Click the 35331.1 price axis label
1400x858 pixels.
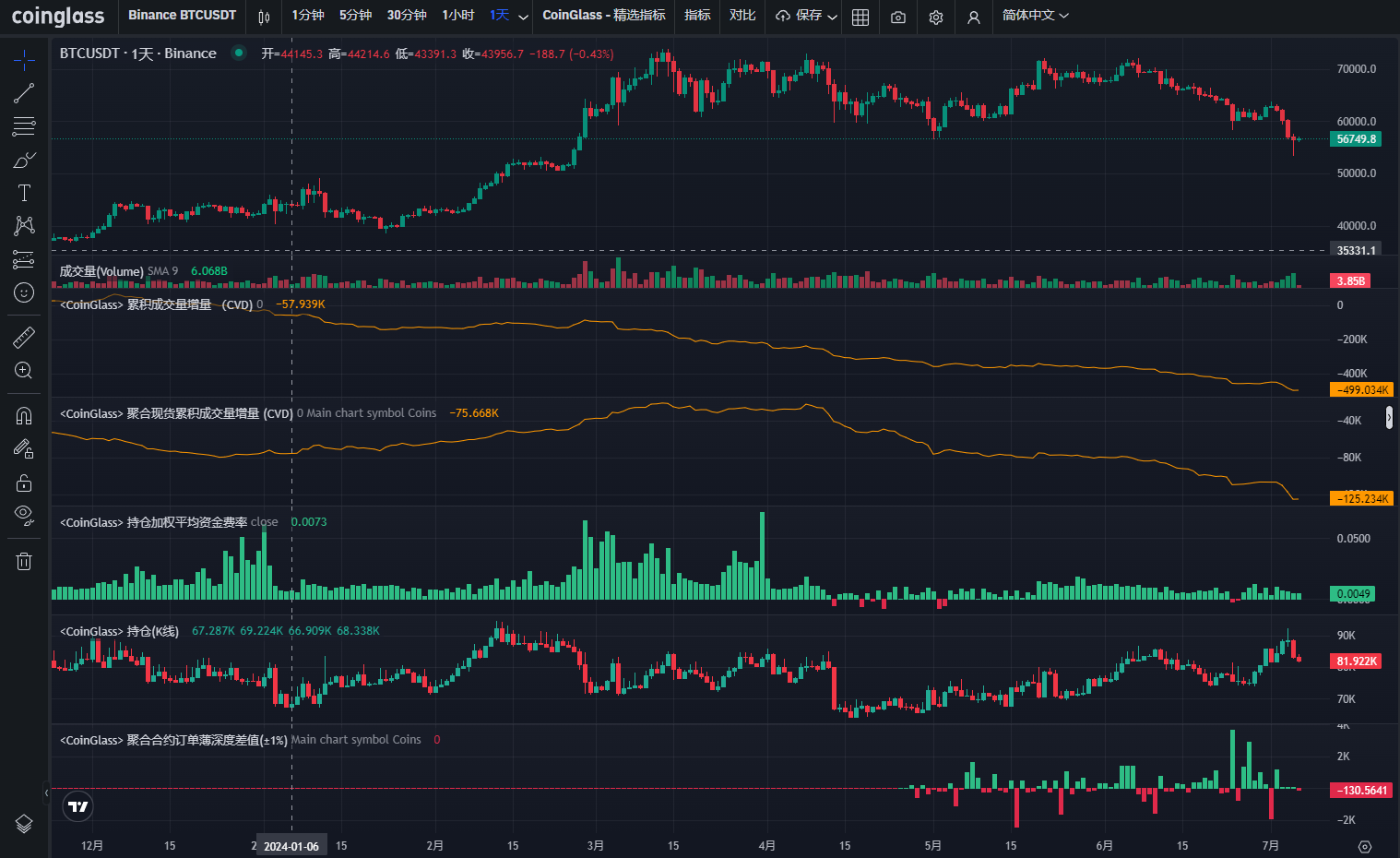click(x=1356, y=251)
